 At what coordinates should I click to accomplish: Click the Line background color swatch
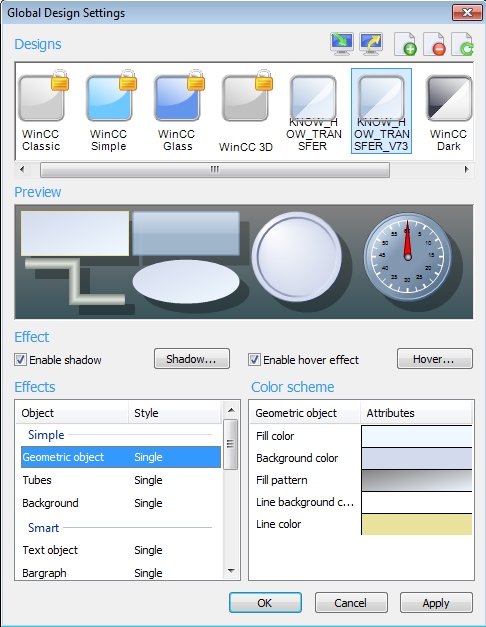coord(417,502)
